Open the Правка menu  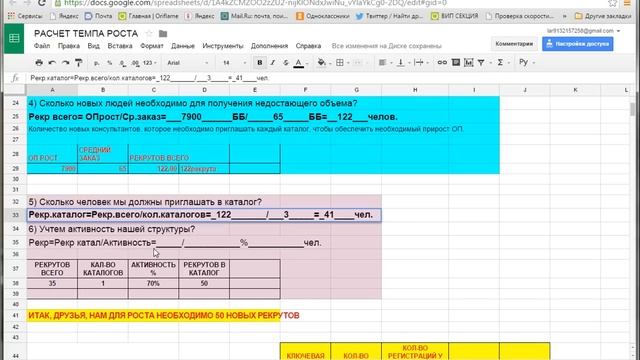69,46
